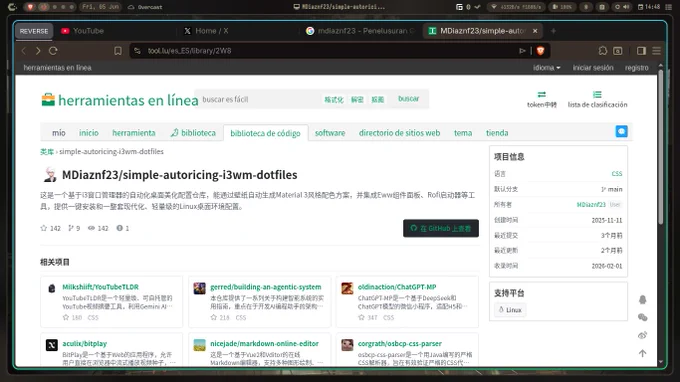This screenshot has height=382, width=680.
Task: Open directorio de sitios web tab
Action: 399,133
